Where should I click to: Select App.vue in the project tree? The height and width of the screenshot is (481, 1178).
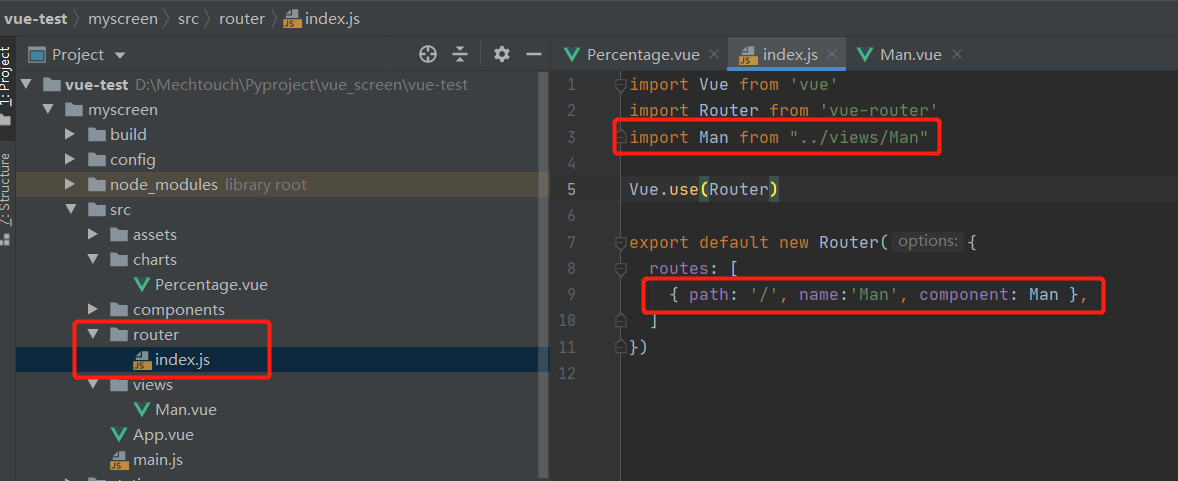(163, 434)
